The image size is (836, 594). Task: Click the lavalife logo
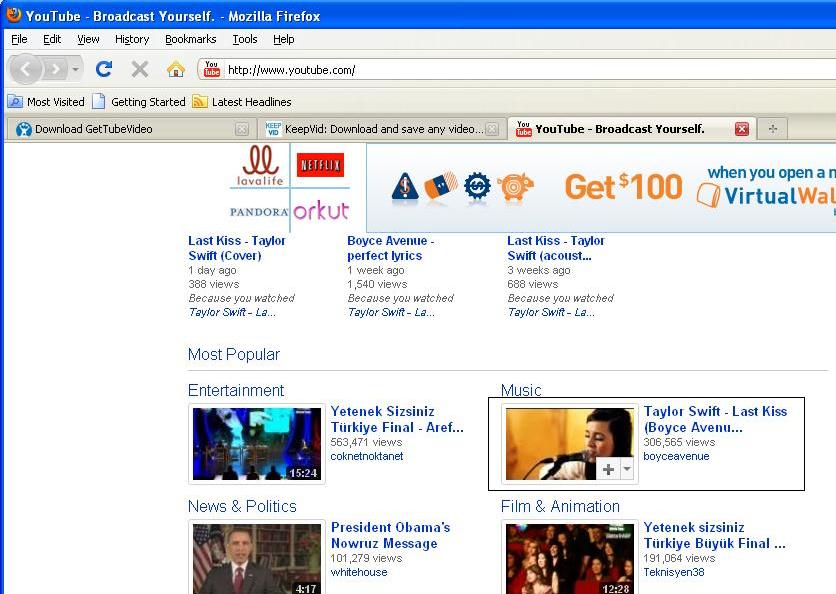tap(260, 165)
